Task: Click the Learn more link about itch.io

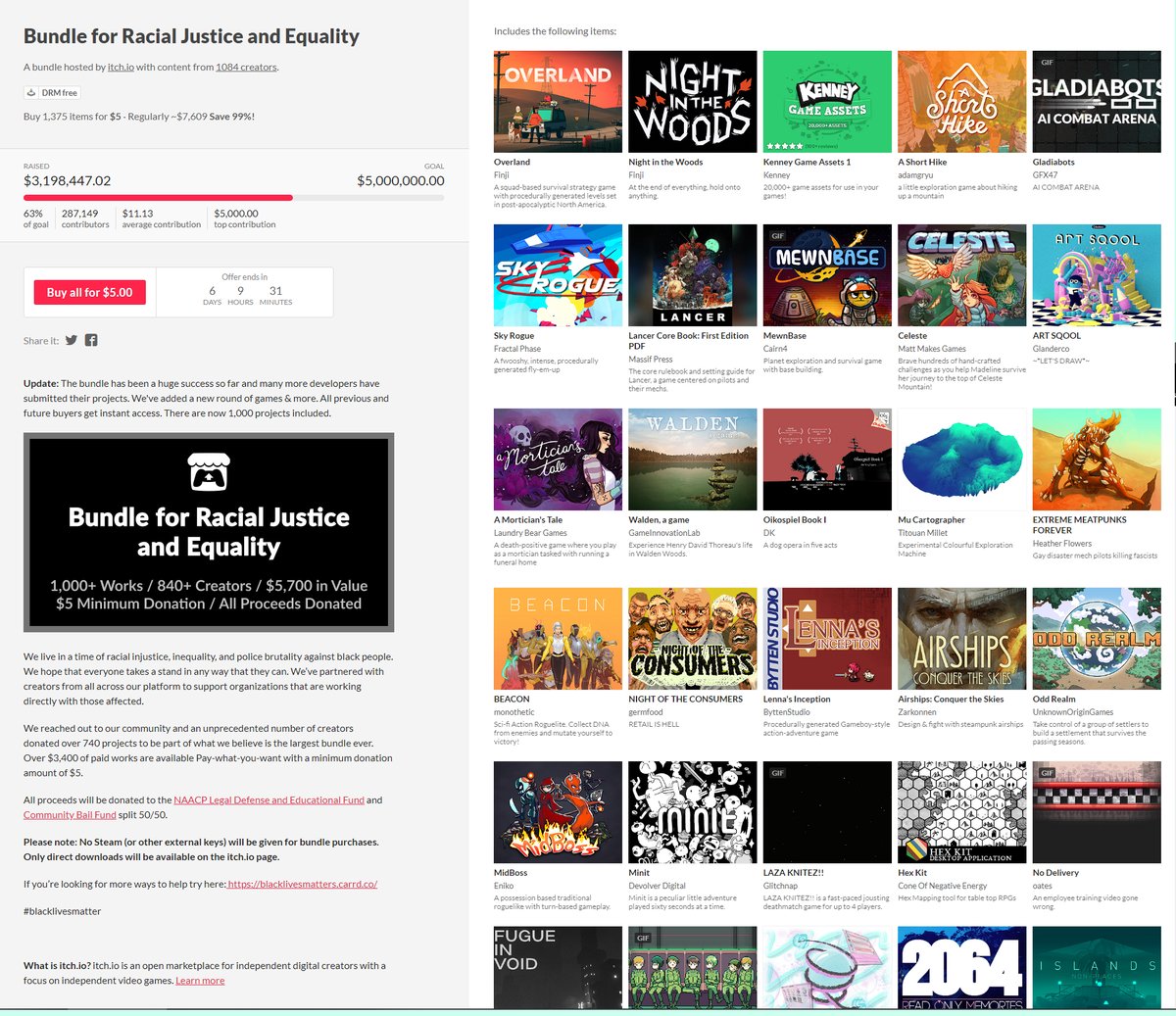Action: [x=200, y=980]
